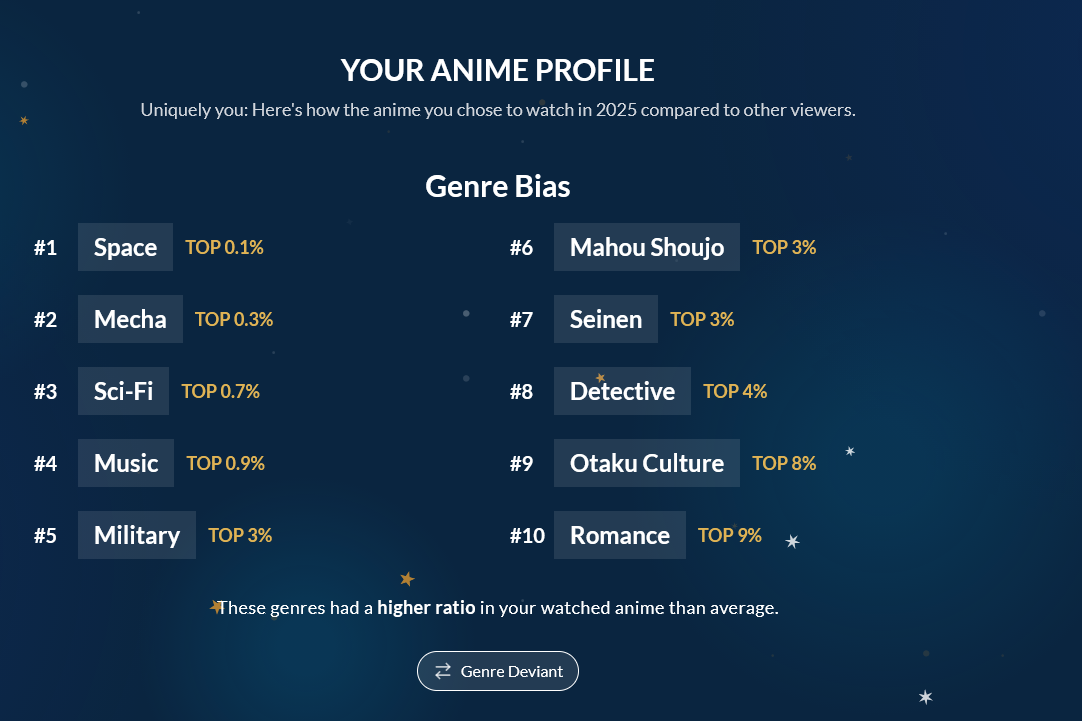The width and height of the screenshot is (1082, 721).
Task: Click the #1 rank number
Action: pos(46,248)
